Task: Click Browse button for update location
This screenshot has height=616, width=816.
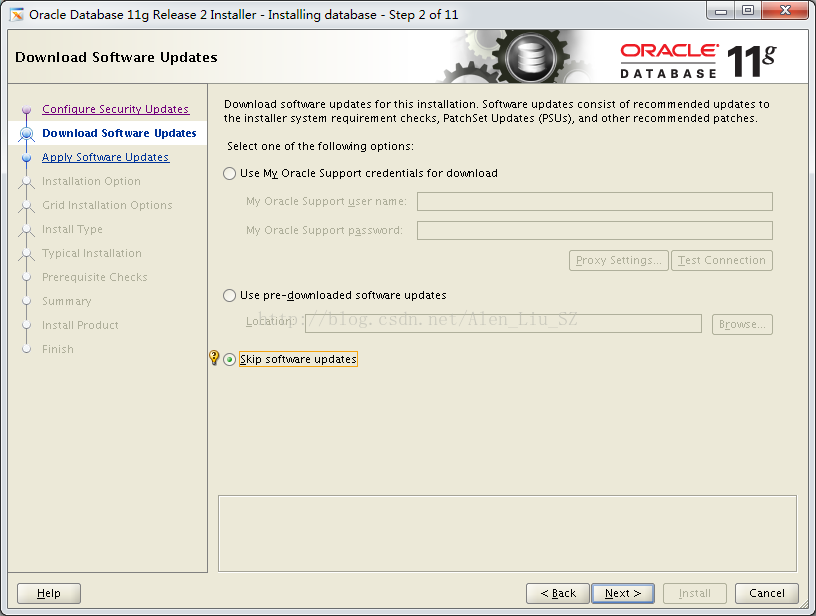Action: 742,325
